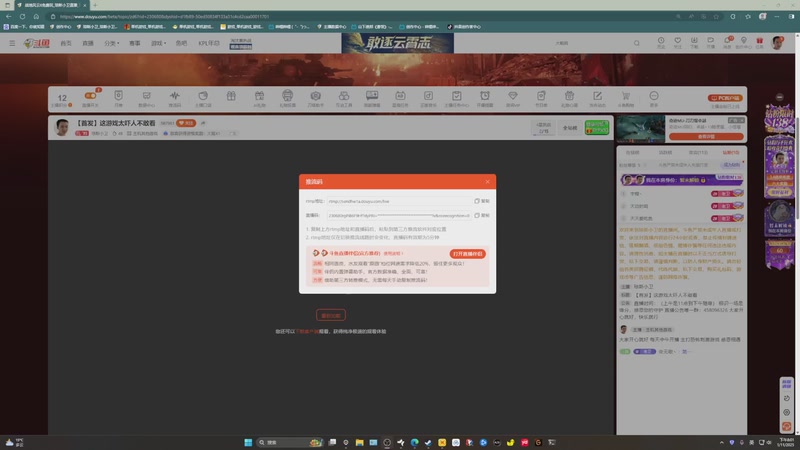Open the pencil edit icon in toolbar
The width and height of the screenshot is (800, 450).
coord(597,97)
